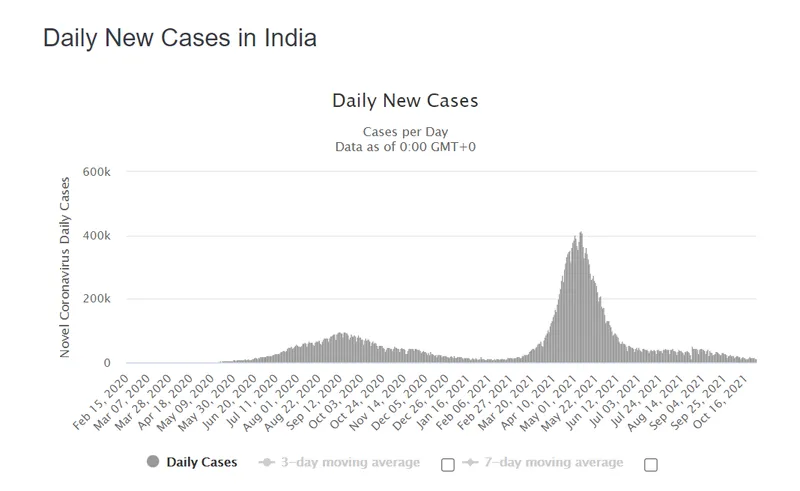Click the Daily New Cases in India heading
800x491 pixels.
180,40
